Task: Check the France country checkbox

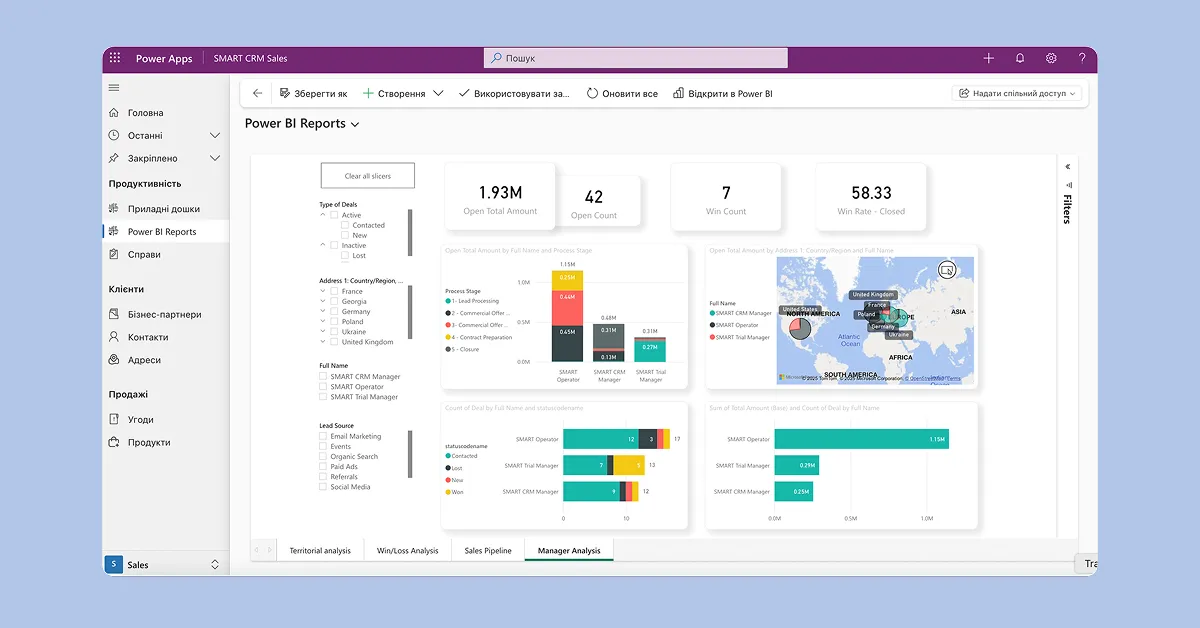Action: tap(334, 291)
